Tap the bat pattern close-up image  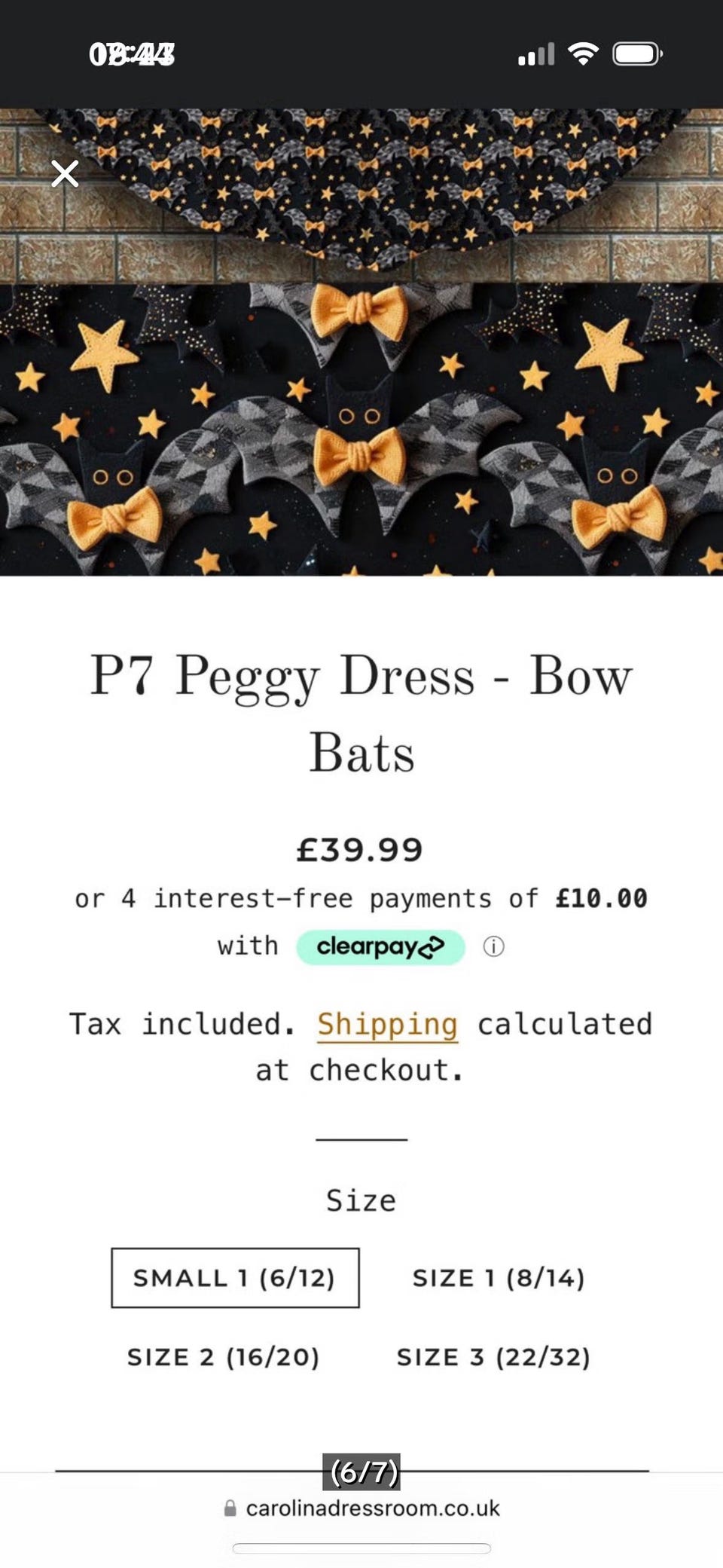[x=361, y=429]
